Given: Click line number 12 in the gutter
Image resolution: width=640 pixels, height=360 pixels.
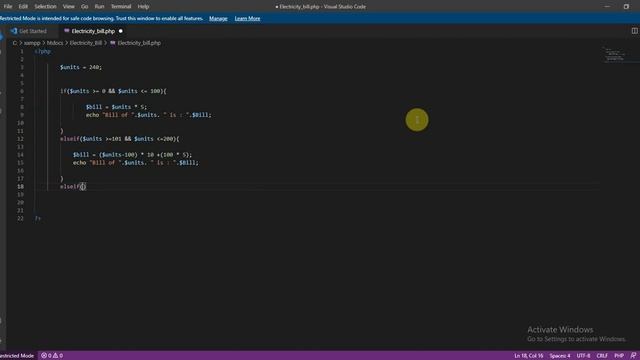Looking at the screenshot, I should tap(20, 139).
